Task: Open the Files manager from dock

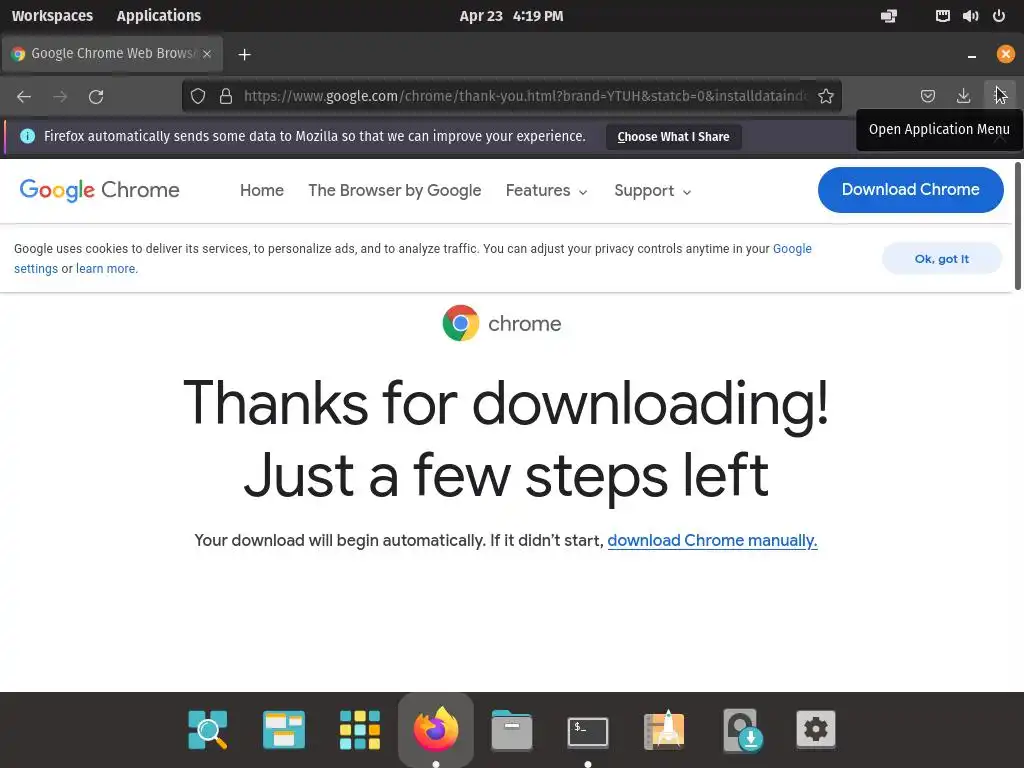Action: pyautogui.click(x=511, y=729)
